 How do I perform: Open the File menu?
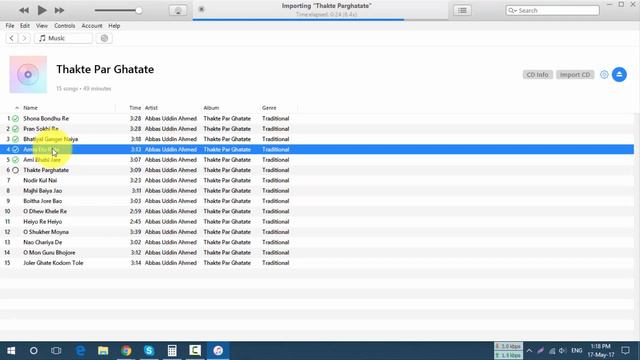(x=10, y=26)
